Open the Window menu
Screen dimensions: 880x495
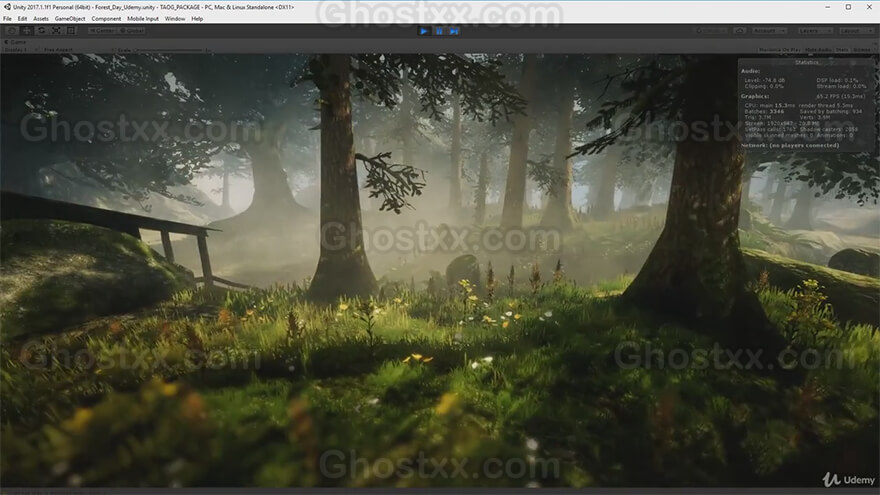175,19
